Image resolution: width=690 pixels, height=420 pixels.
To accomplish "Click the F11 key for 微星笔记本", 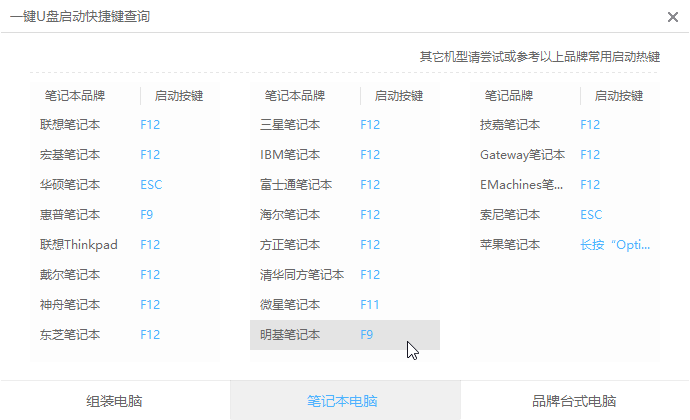I will click(370, 305).
